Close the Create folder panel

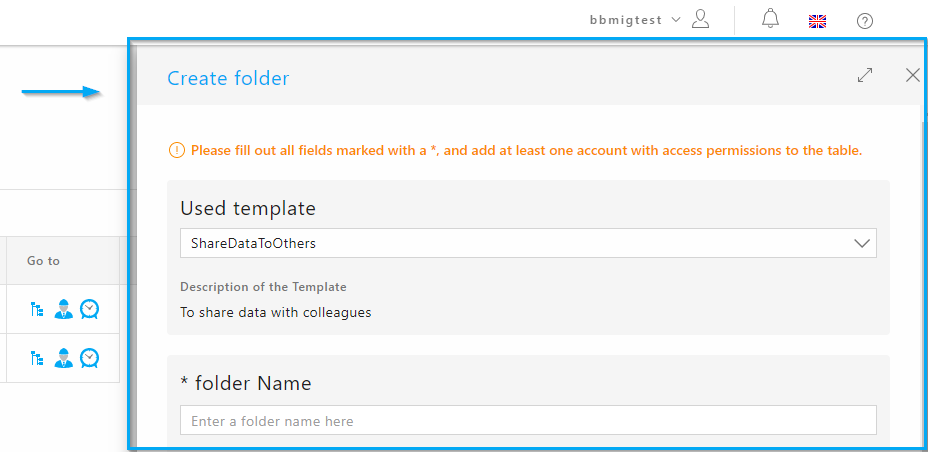click(x=913, y=75)
